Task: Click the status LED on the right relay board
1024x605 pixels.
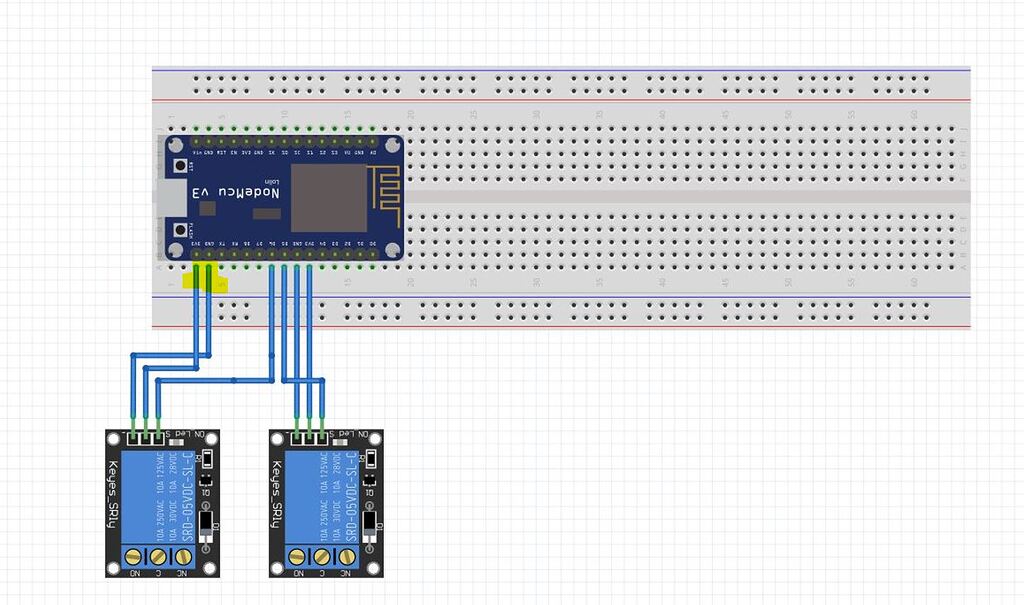Action: (x=373, y=460)
